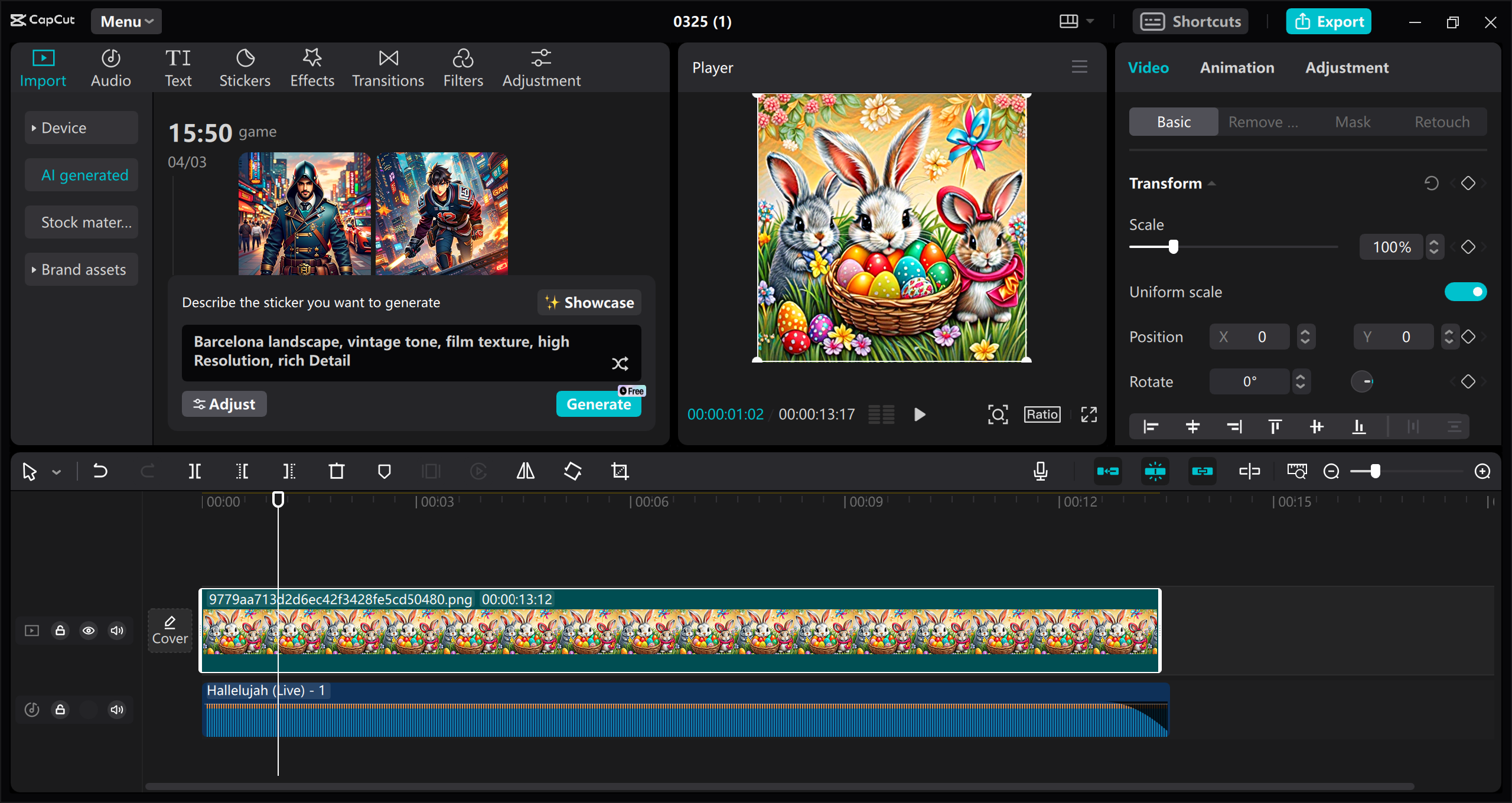
Task: Flip the clip with the Mirror icon
Action: (524, 471)
